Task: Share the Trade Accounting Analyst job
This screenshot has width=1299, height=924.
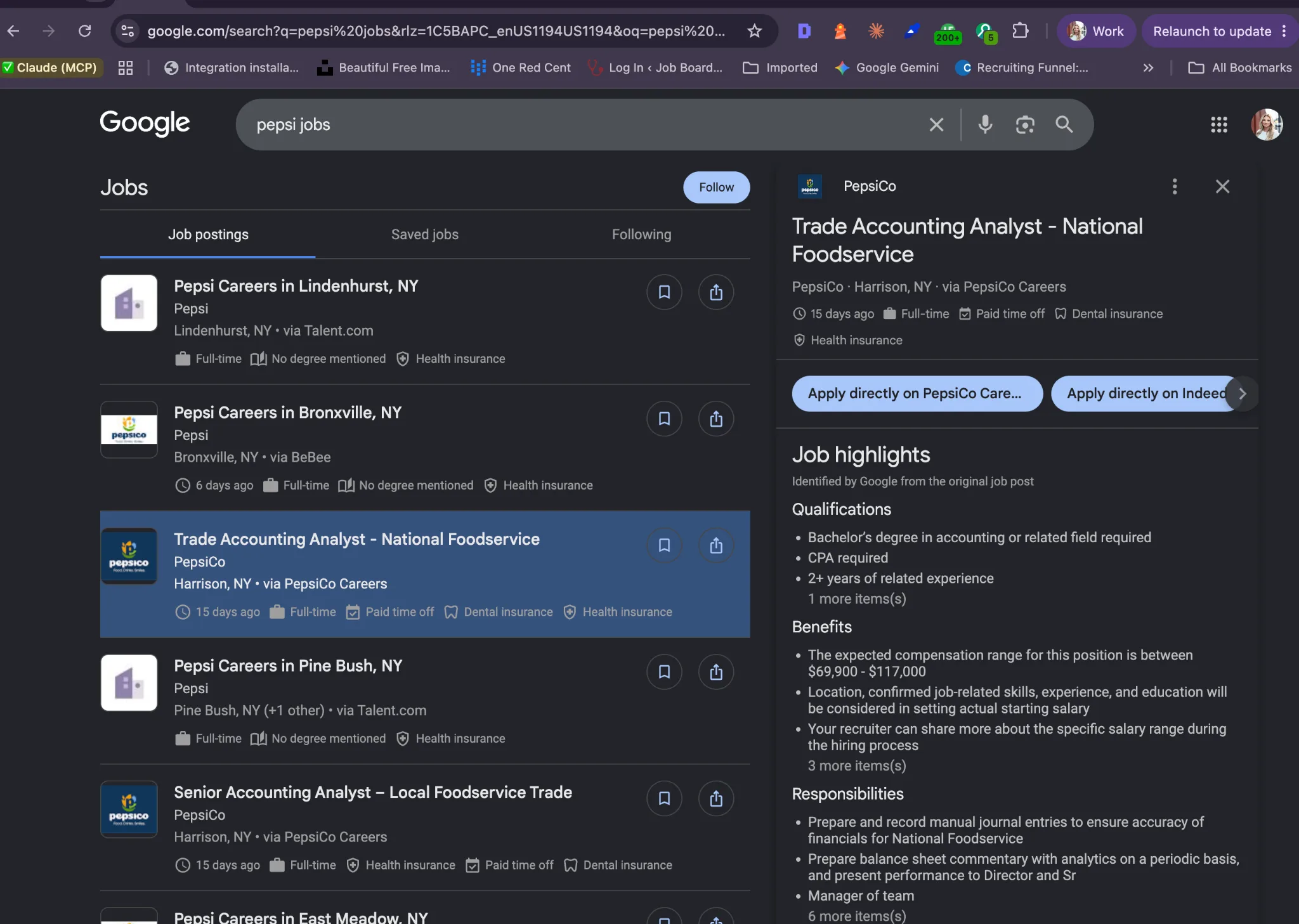Action: tap(716, 545)
